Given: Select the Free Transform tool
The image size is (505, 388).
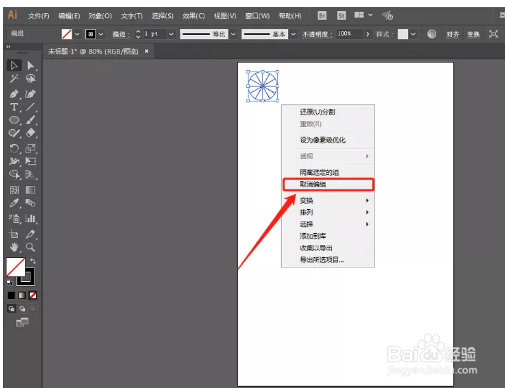Looking at the screenshot, I should point(30,161).
